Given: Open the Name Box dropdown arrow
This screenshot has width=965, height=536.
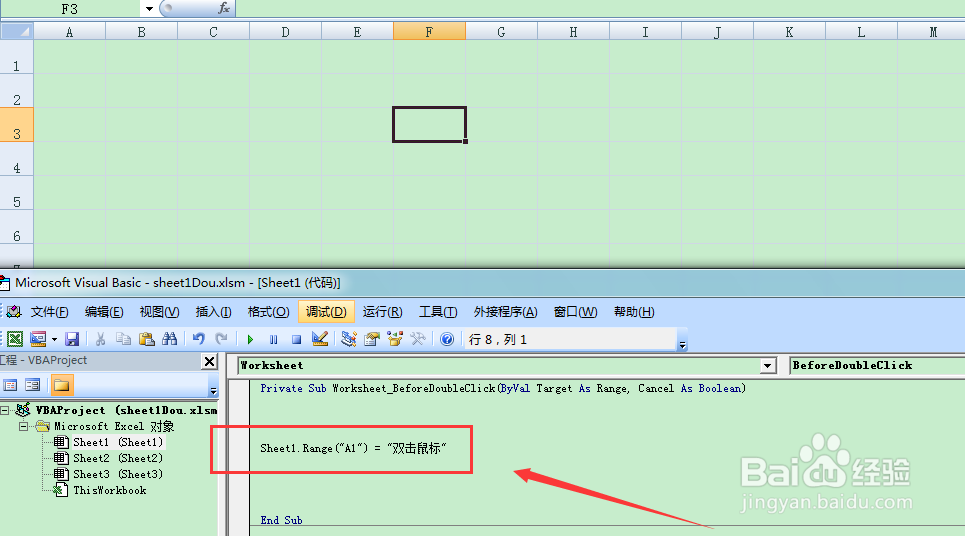Looking at the screenshot, I should [149, 9].
